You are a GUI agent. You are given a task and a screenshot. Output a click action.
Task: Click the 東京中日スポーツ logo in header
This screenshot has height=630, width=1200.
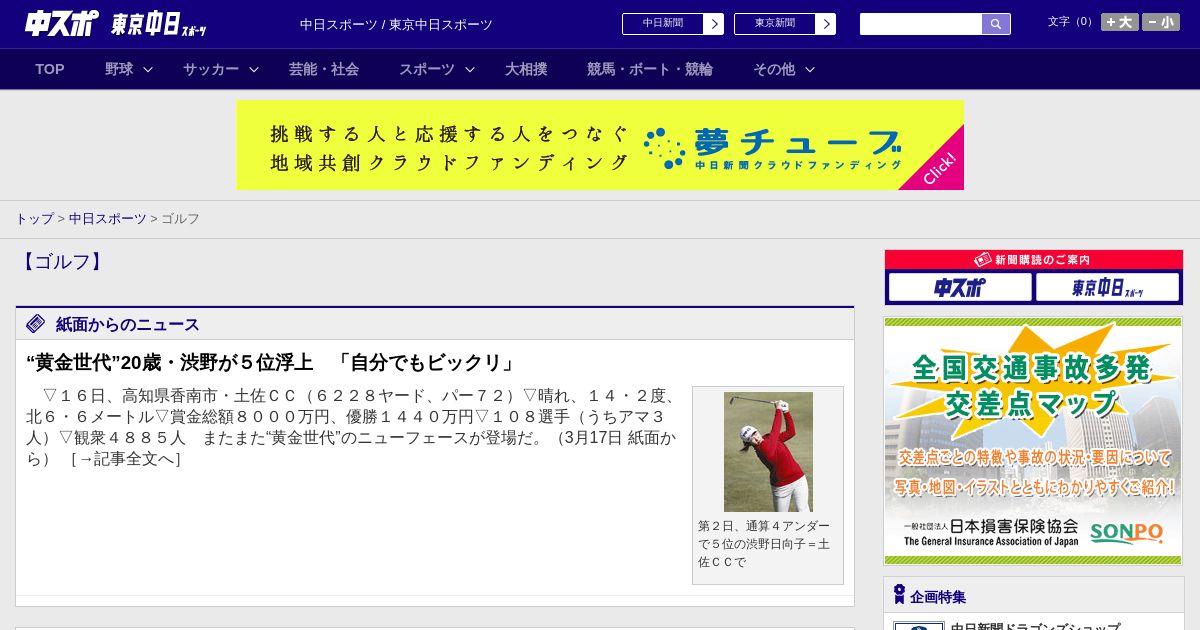(159, 24)
